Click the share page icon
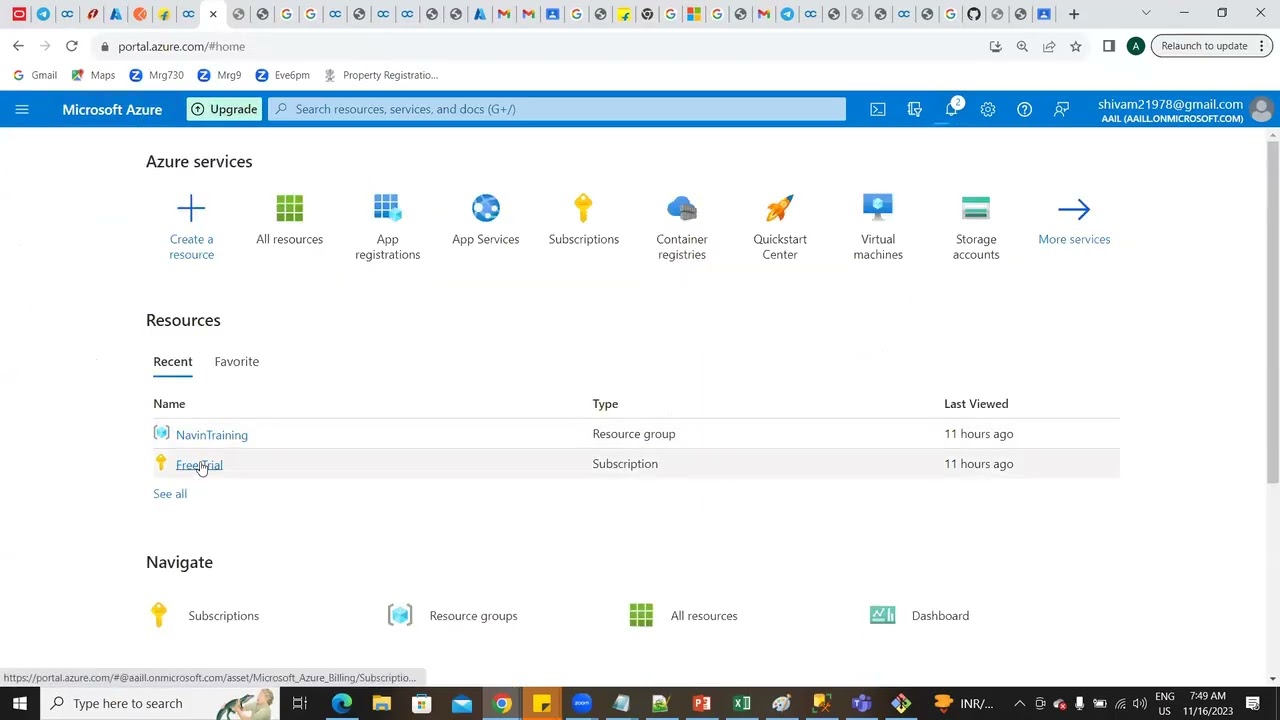This screenshot has width=1280, height=720. click(1049, 46)
